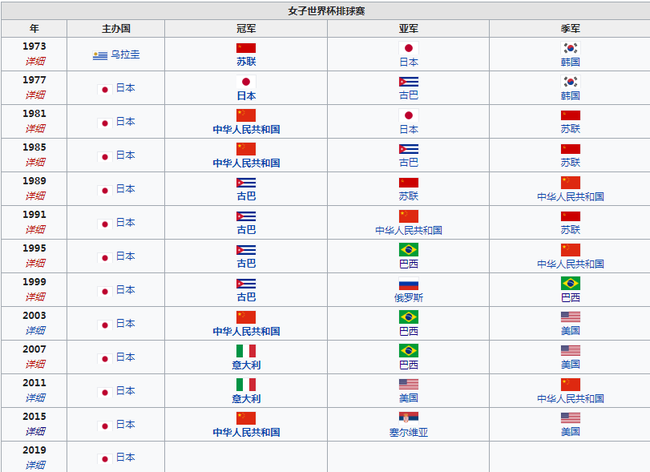Viewport: 650px width, 472px height.
Task: Click the Soviet flag for the 1989 runner-up
Action: (408, 183)
